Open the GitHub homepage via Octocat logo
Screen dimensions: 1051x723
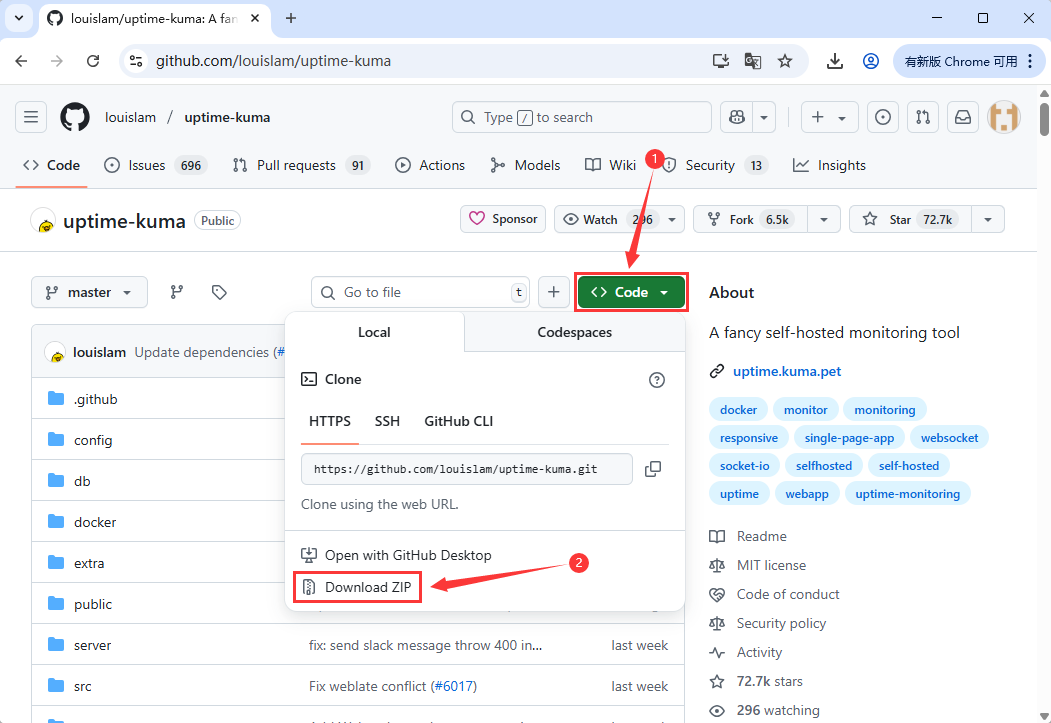[74, 117]
